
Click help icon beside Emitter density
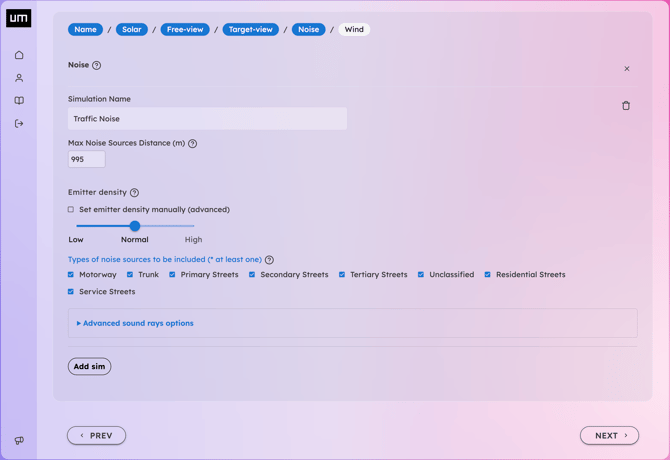pyautogui.click(x=134, y=193)
